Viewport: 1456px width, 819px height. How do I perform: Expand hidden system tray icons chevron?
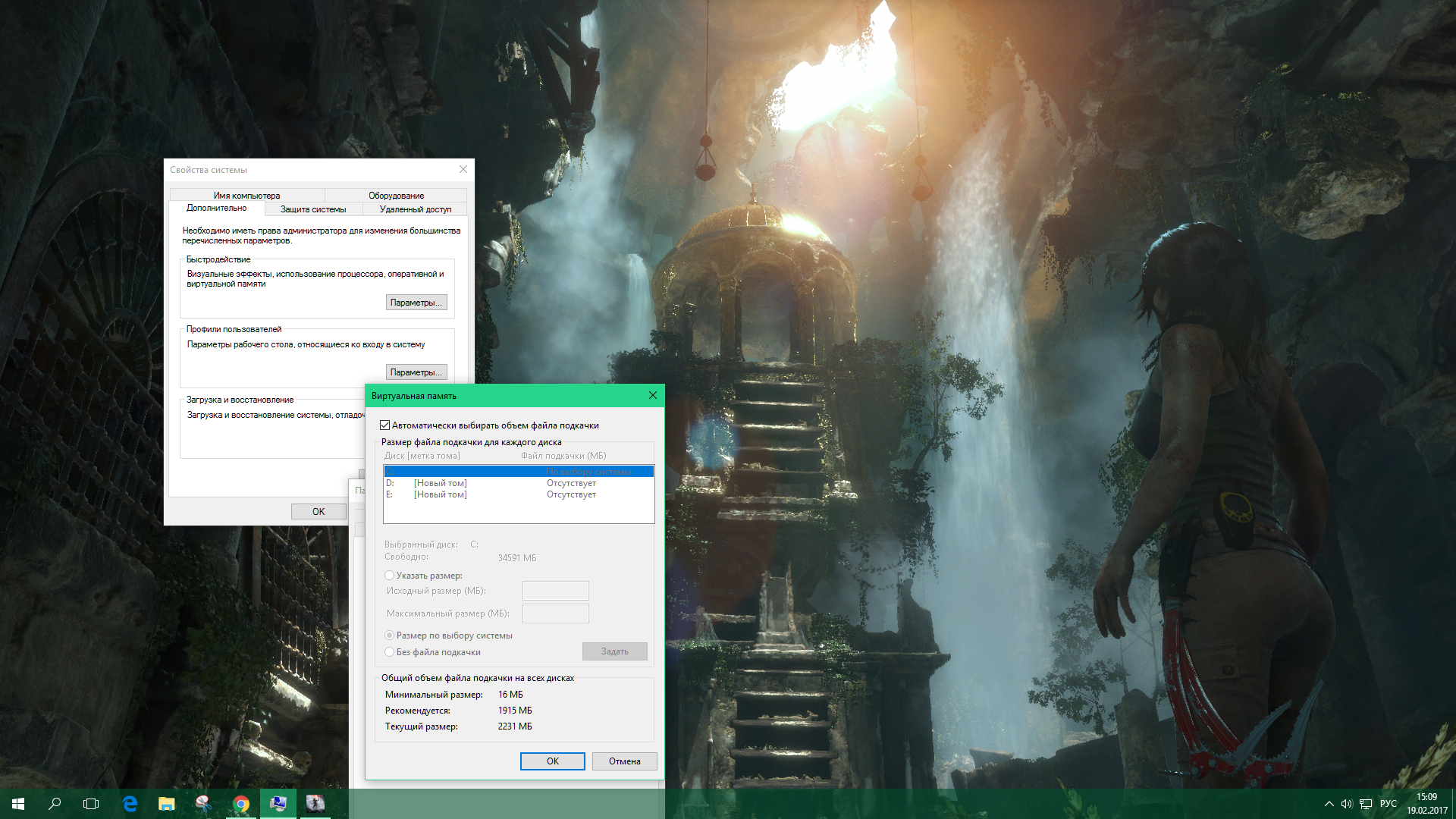point(1329,804)
